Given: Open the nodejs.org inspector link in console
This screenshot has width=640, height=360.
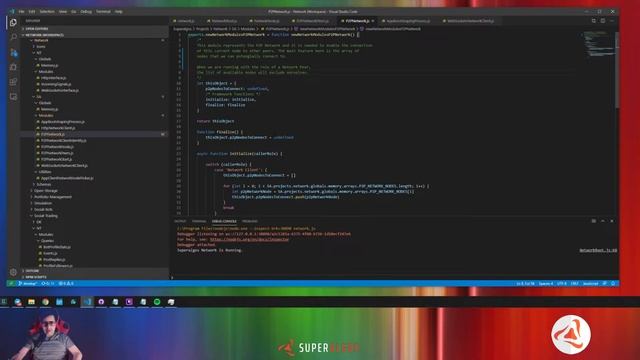Looking at the screenshot, I should tap(249, 239).
